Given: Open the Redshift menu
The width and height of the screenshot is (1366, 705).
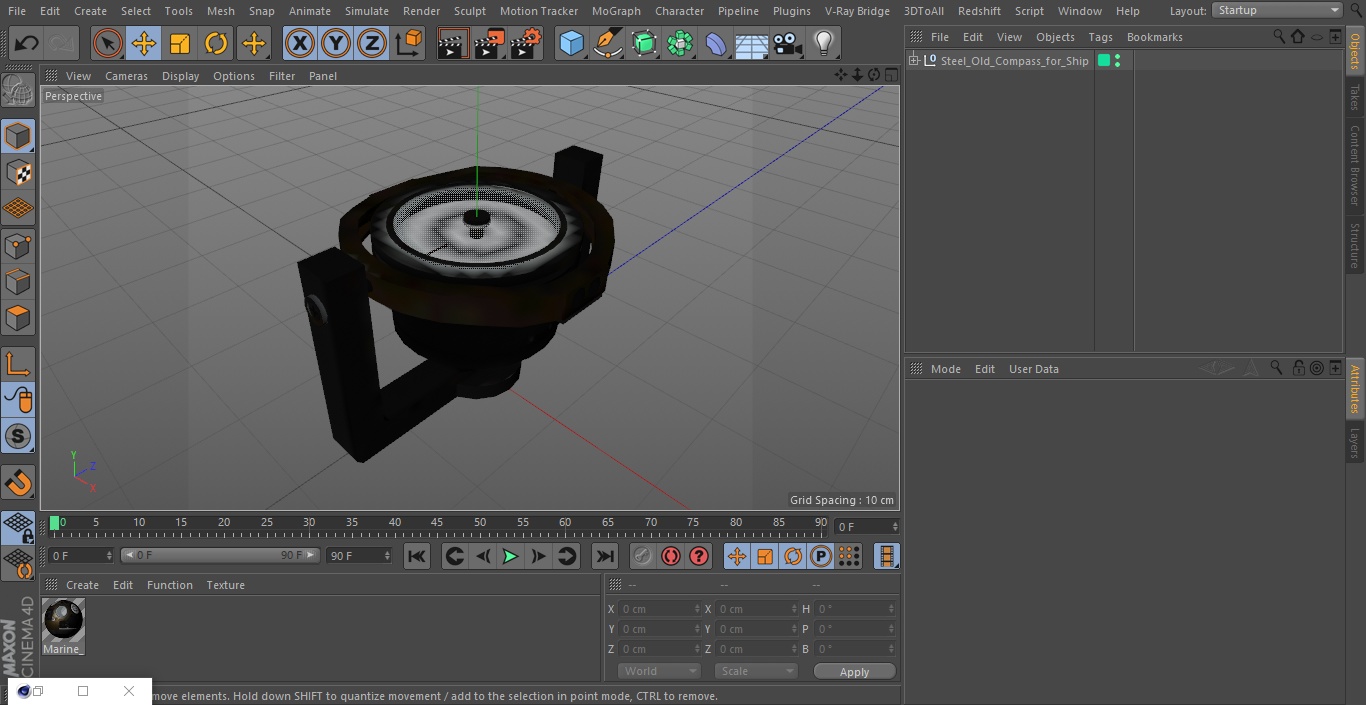Looking at the screenshot, I should (x=979, y=11).
